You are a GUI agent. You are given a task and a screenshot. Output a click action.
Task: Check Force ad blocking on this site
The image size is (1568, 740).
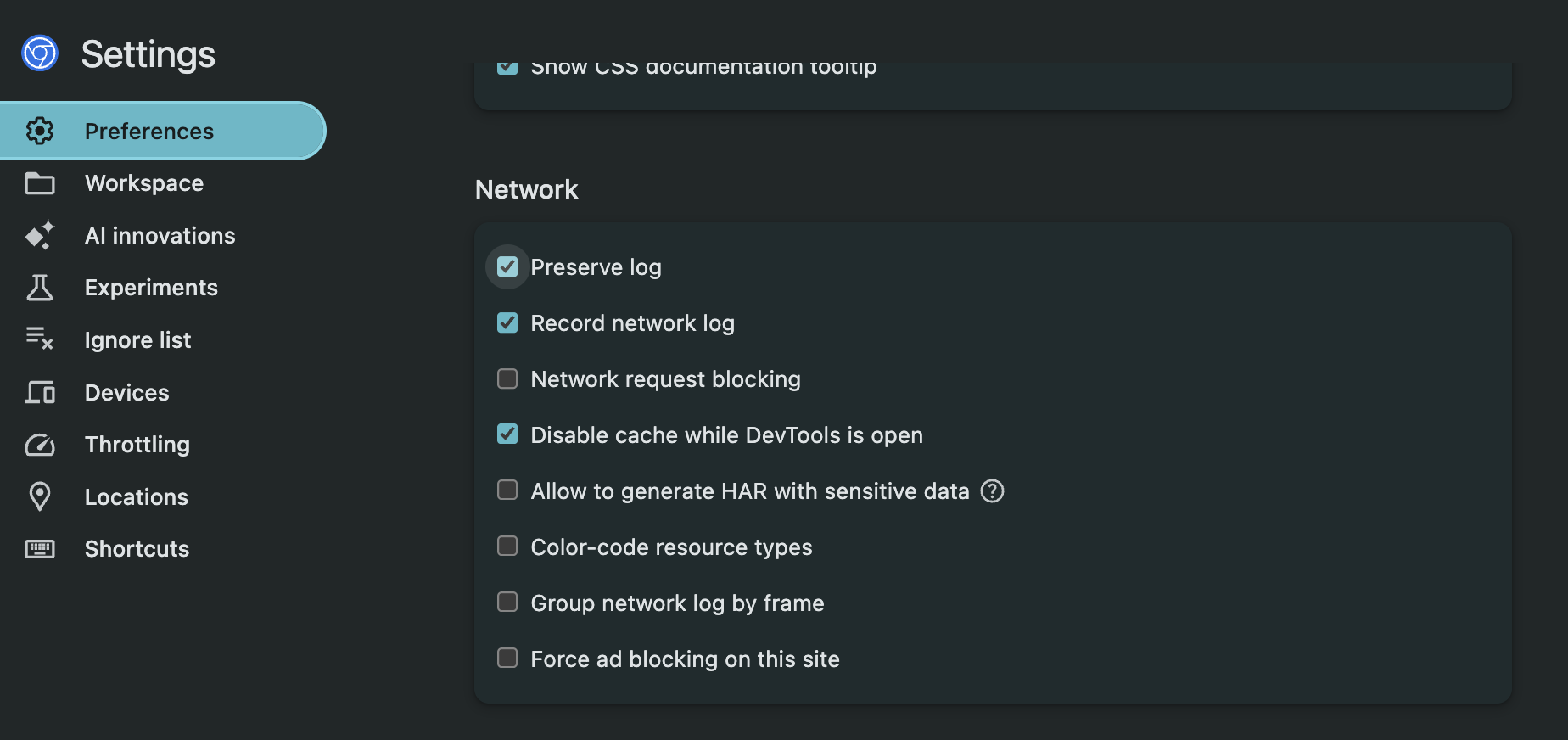507,658
